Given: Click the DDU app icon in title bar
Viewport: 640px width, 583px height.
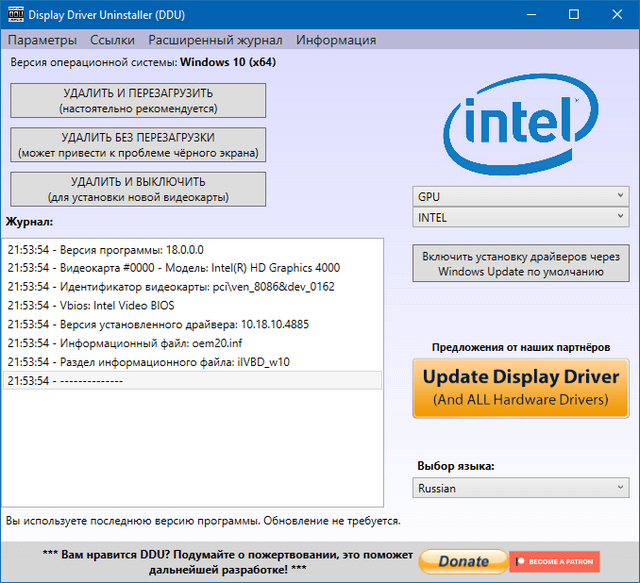Looking at the screenshot, I should tap(14, 15).
